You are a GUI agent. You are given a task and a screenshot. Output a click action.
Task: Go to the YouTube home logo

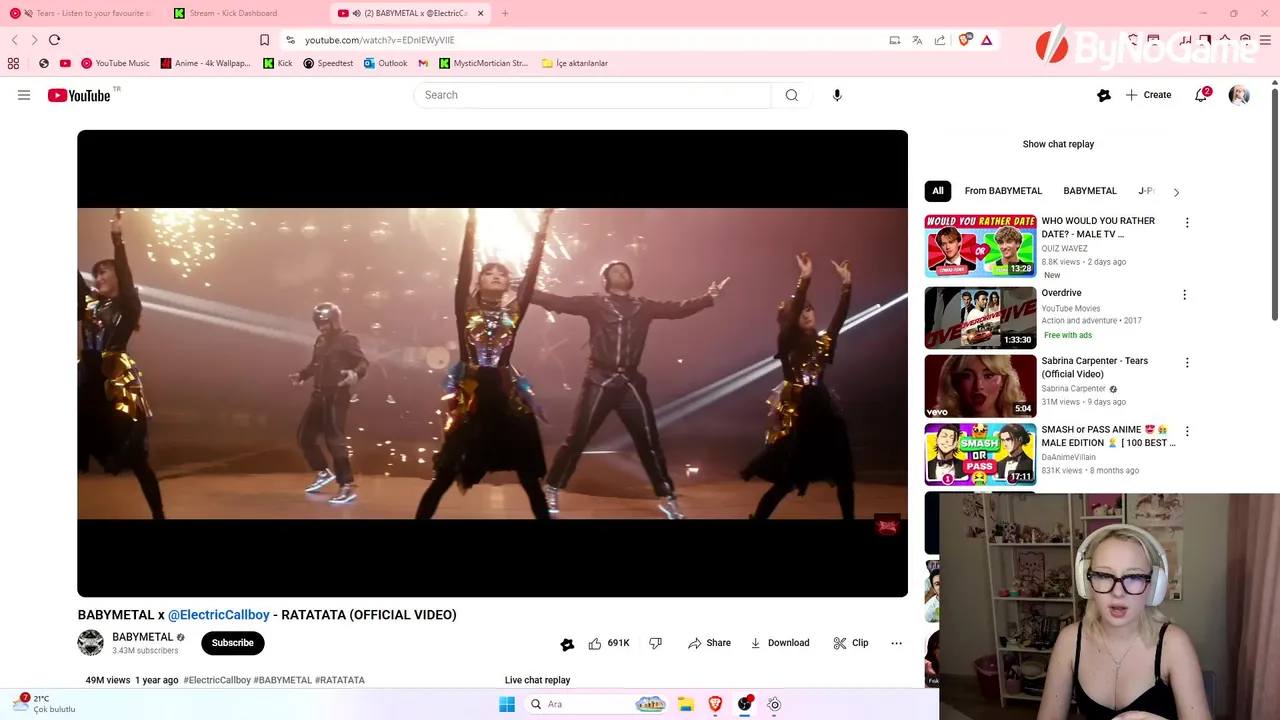[79, 95]
